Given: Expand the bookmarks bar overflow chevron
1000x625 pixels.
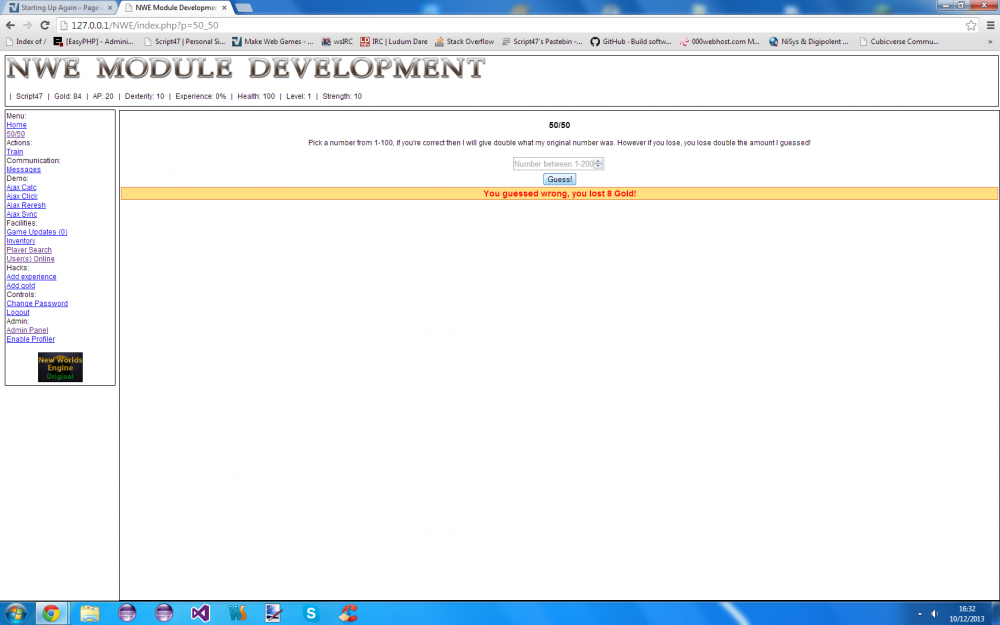Looking at the screenshot, I should [988, 42].
